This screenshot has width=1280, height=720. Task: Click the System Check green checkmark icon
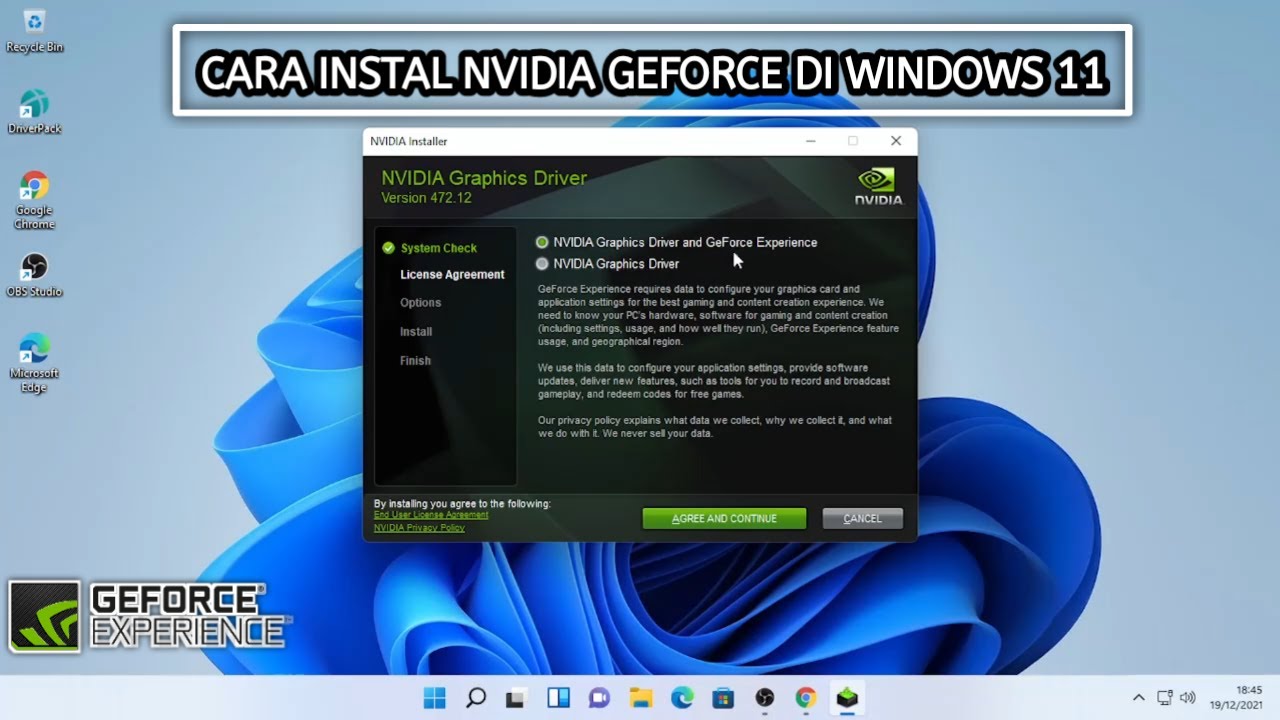pos(388,248)
